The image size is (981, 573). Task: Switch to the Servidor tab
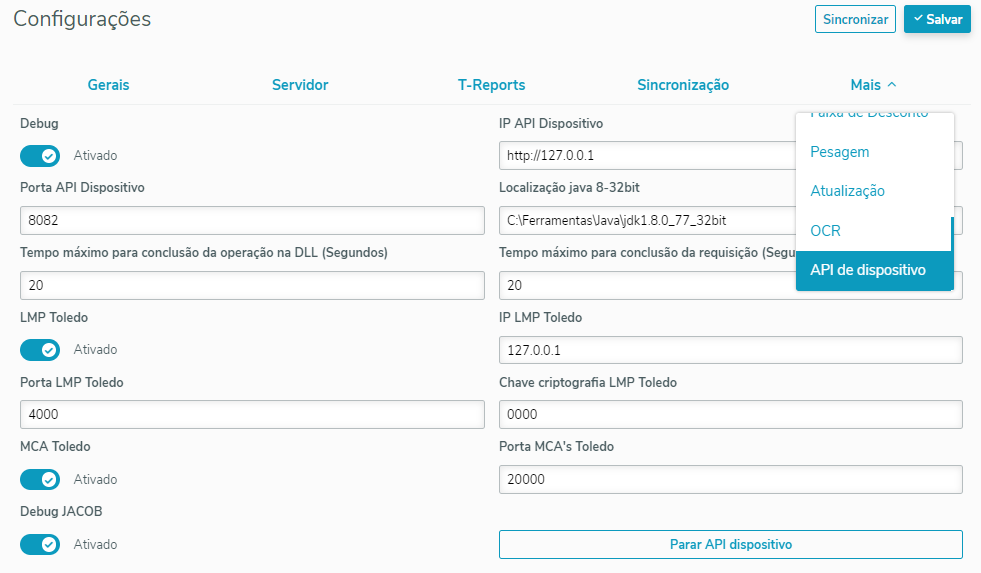300,85
